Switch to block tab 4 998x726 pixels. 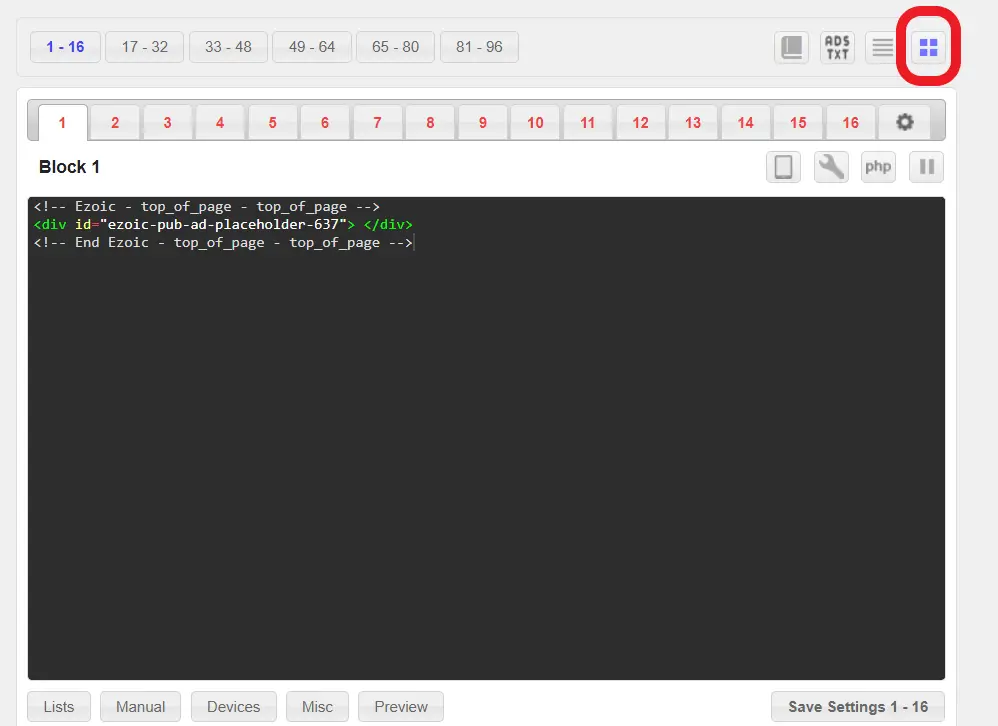pyautogui.click(x=220, y=123)
